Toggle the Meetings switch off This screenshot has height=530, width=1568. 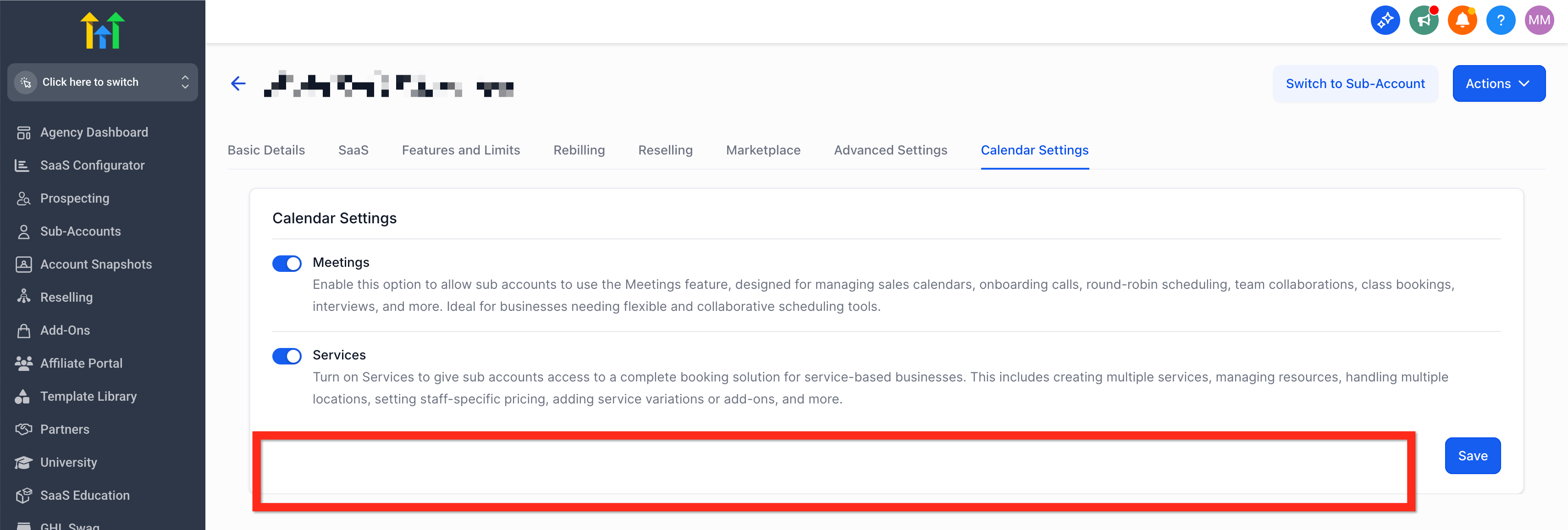[x=287, y=263]
